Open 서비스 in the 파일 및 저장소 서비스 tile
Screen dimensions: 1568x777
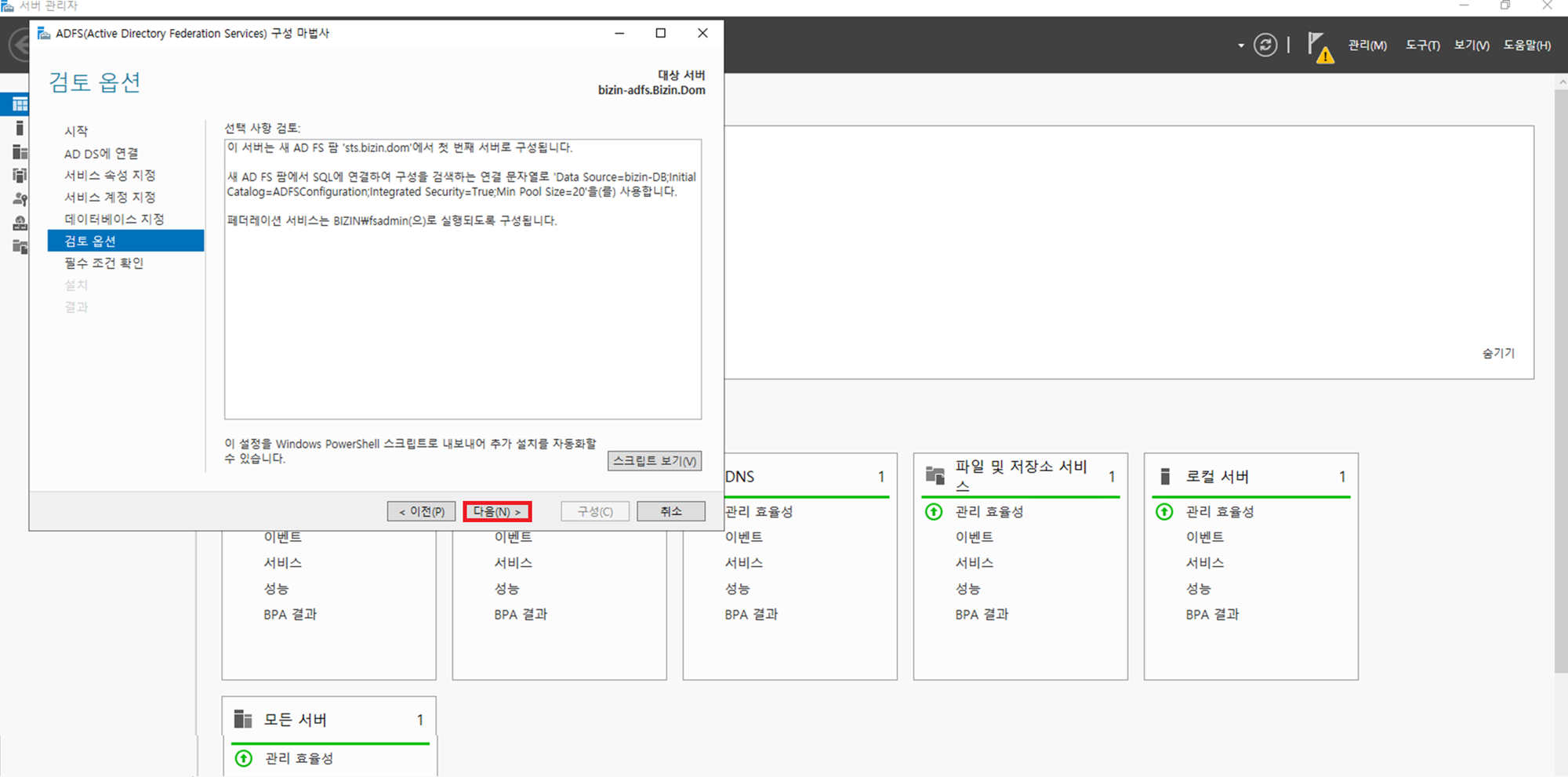[974, 563]
